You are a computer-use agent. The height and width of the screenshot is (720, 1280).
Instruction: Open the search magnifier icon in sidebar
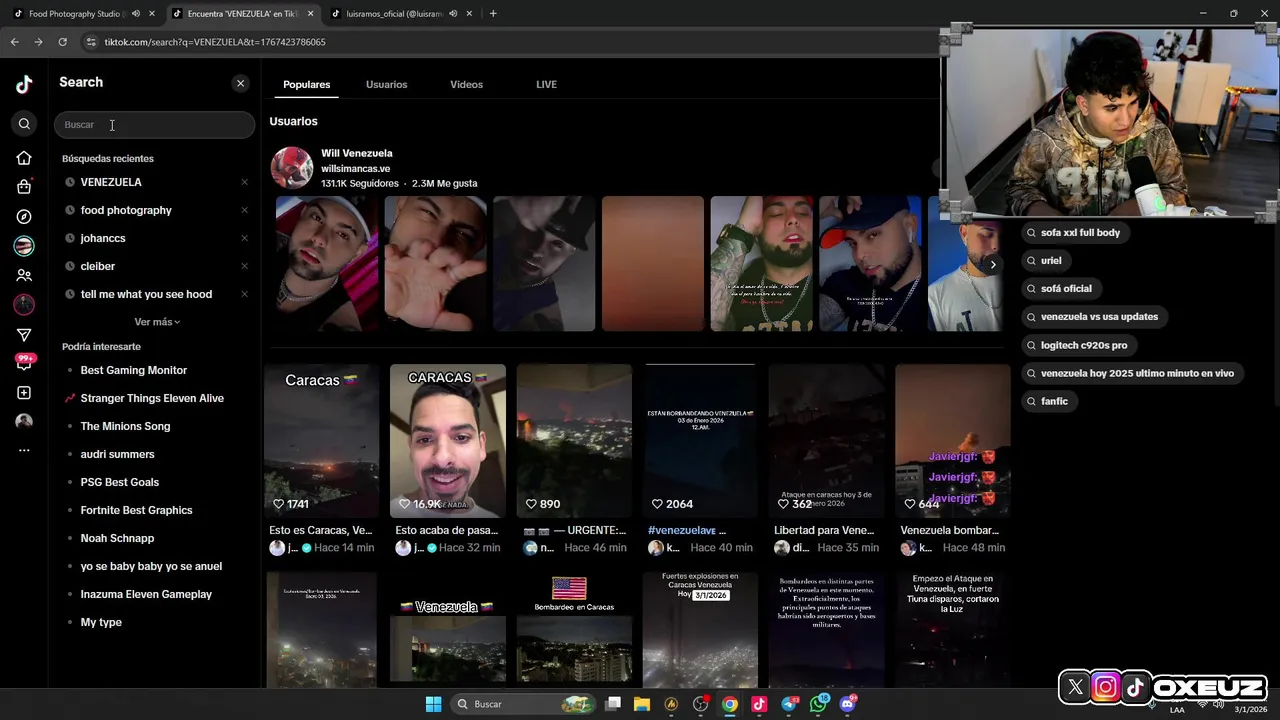tap(24, 124)
